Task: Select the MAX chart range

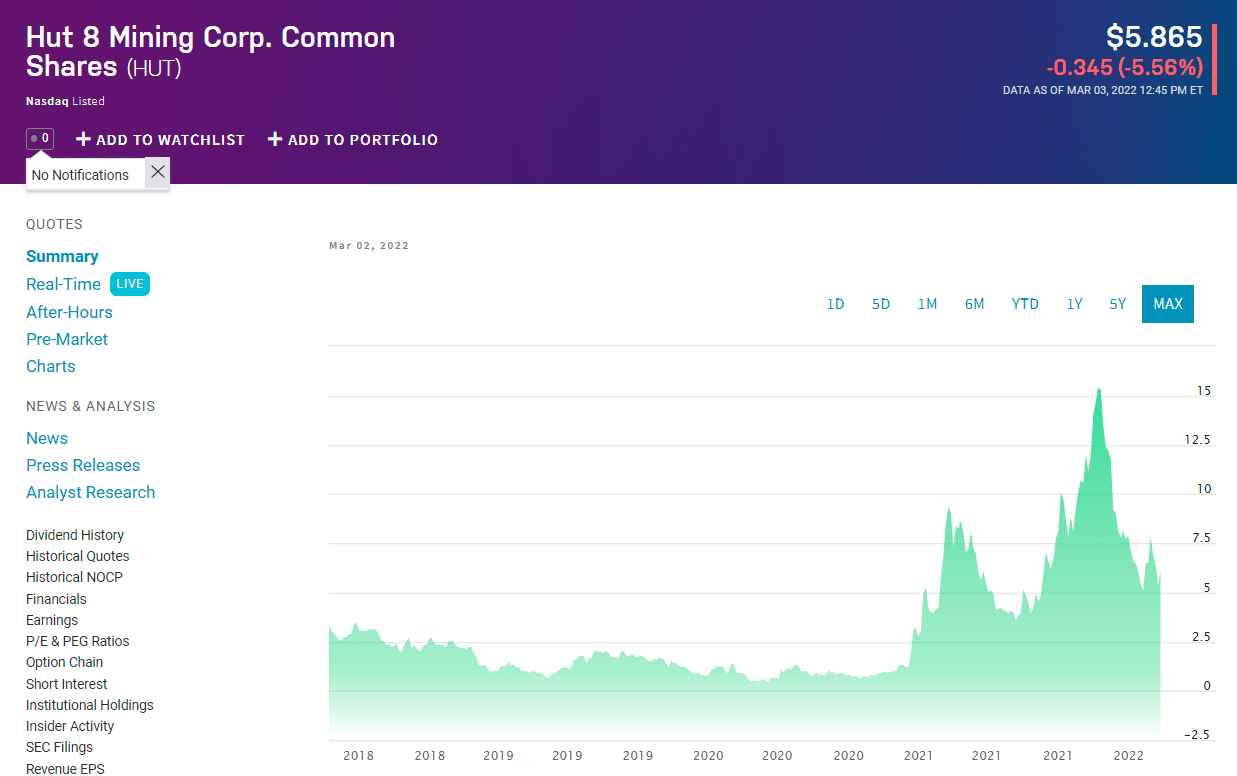Action: (1168, 304)
